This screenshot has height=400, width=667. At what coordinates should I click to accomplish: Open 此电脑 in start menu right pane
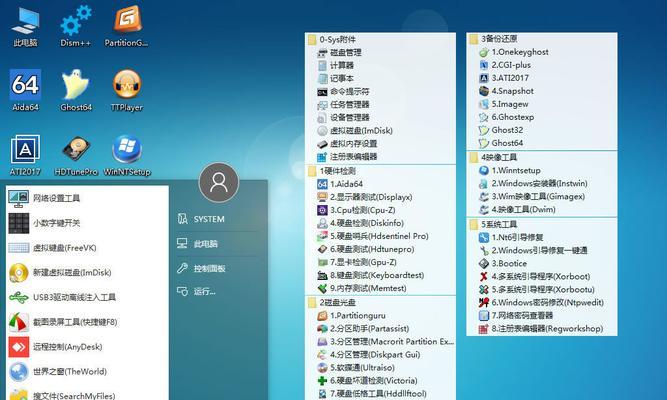pos(197,244)
